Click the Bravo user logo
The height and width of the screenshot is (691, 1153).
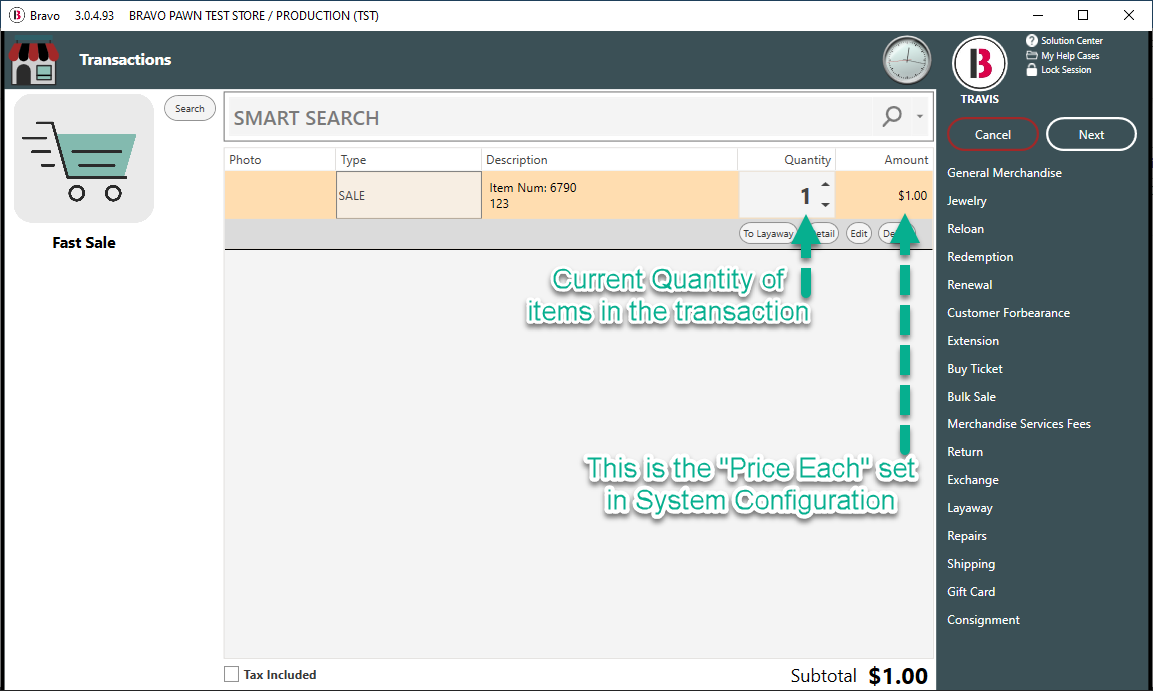coord(979,64)
